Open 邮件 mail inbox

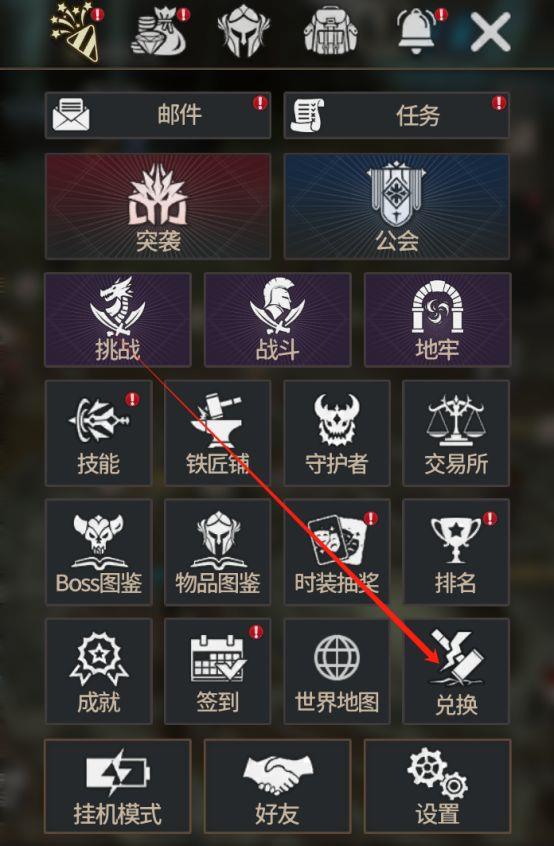click(x=158, y=115)
